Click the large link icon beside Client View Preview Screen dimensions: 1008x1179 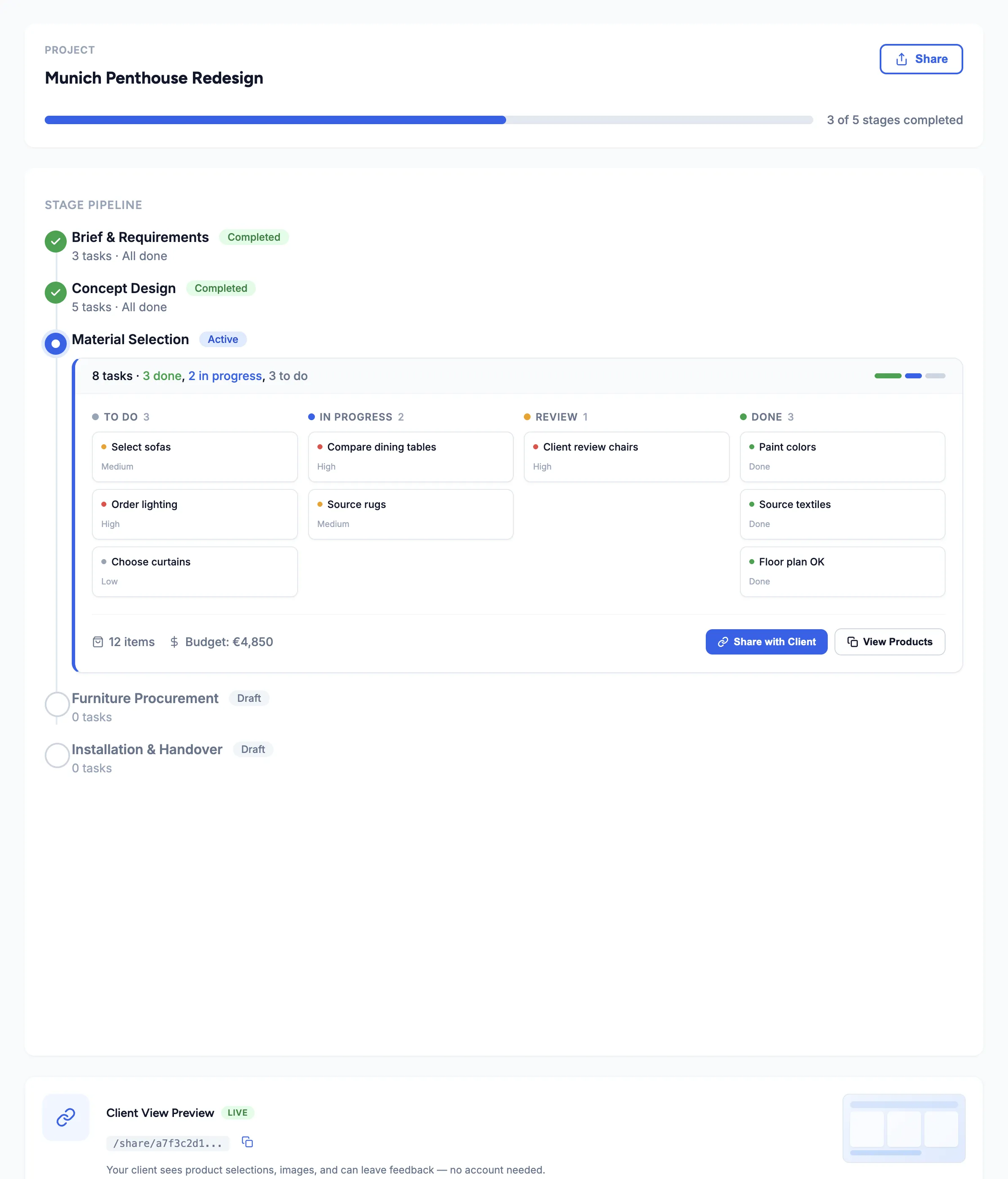pos(66,1117)
